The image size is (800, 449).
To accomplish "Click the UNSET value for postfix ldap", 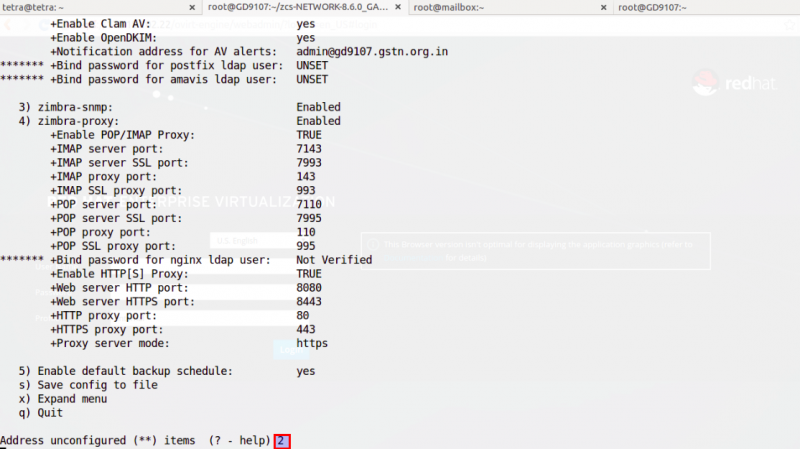I will coord(312,65).
